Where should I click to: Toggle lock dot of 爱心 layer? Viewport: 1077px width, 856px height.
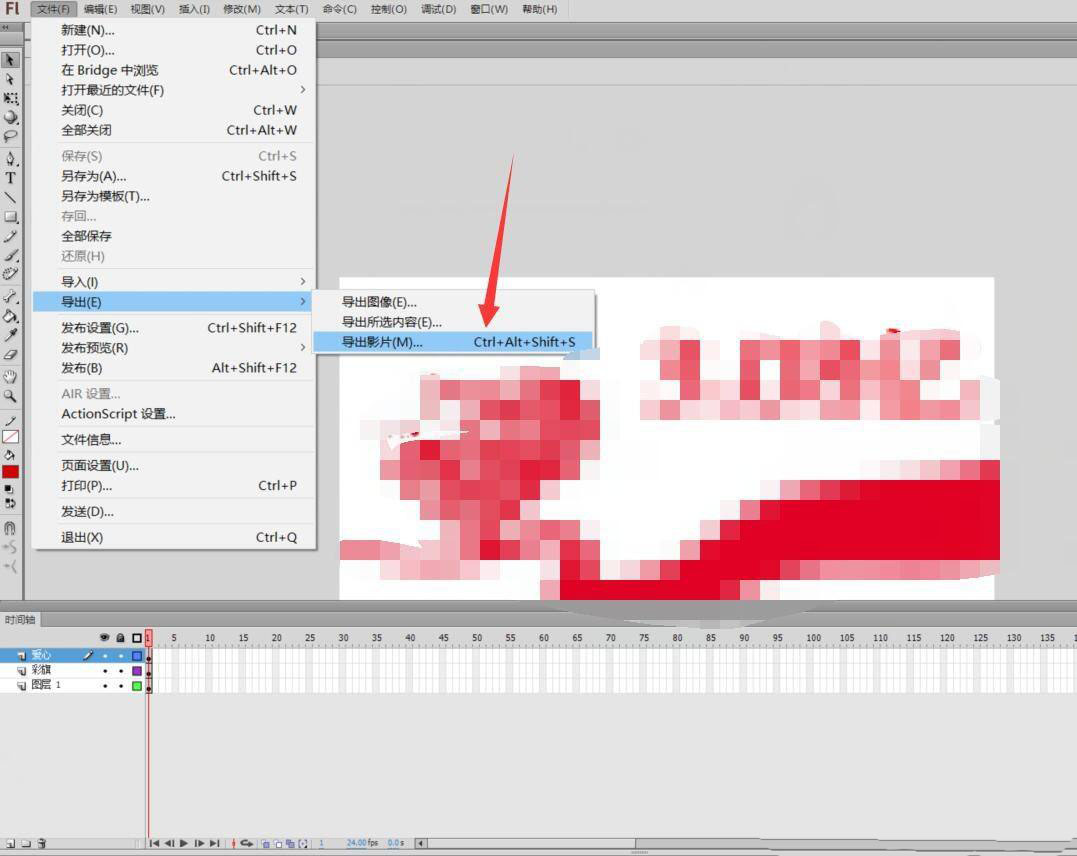pos(121,656)
